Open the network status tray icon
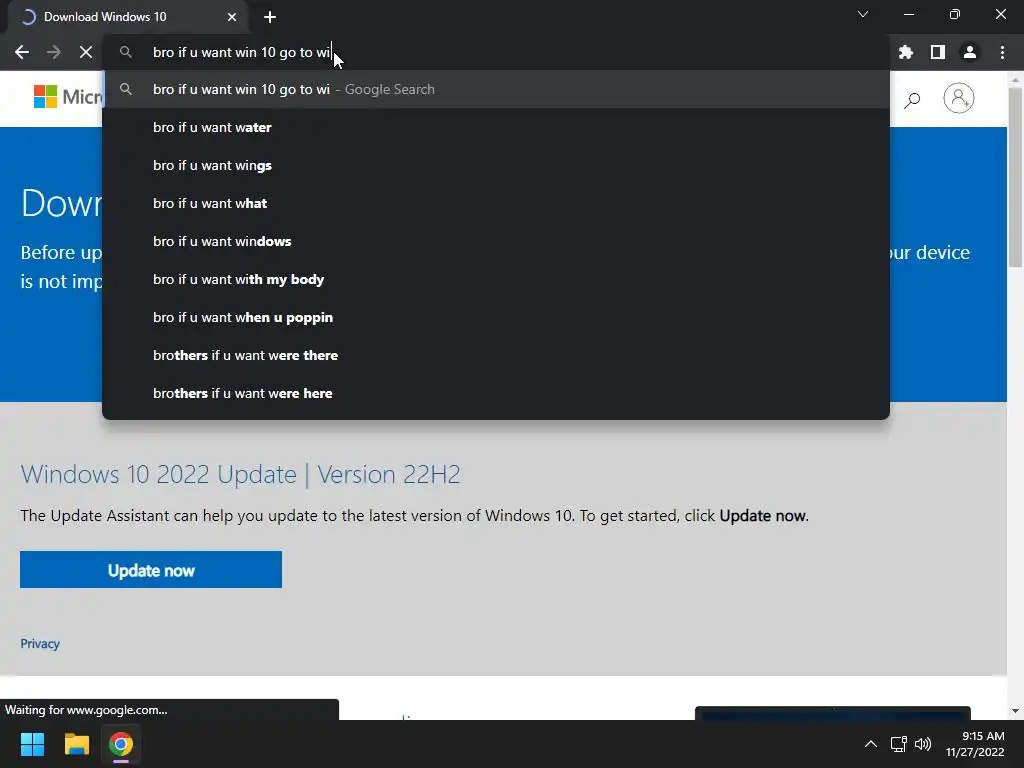 pyautogui.click(x=899, y=744)
